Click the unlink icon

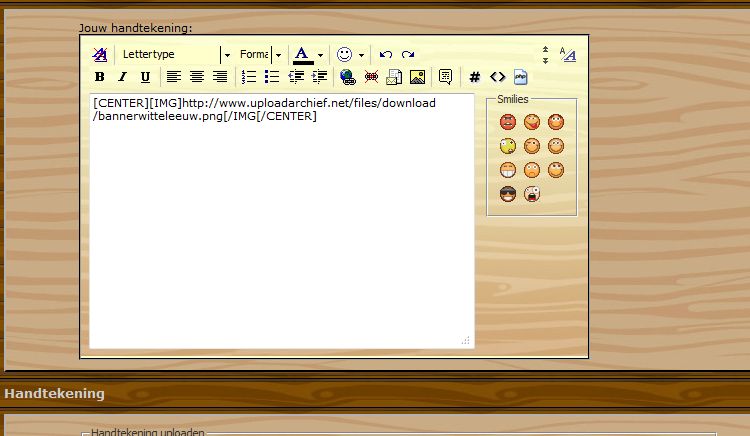click(x=371, y=77)
